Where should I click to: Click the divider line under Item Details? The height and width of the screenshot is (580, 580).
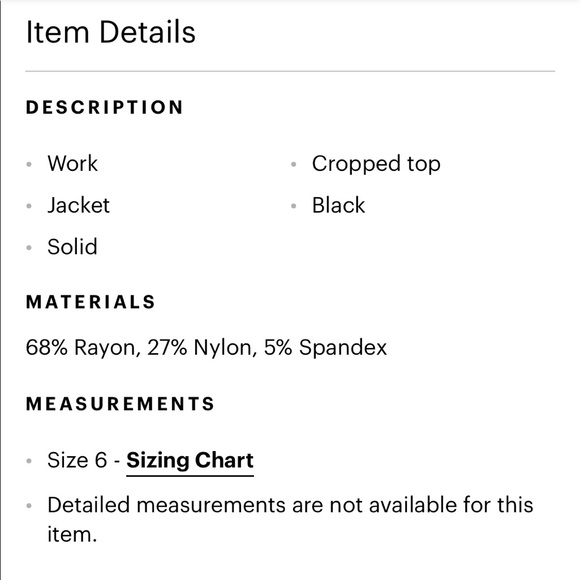(290, 71)
